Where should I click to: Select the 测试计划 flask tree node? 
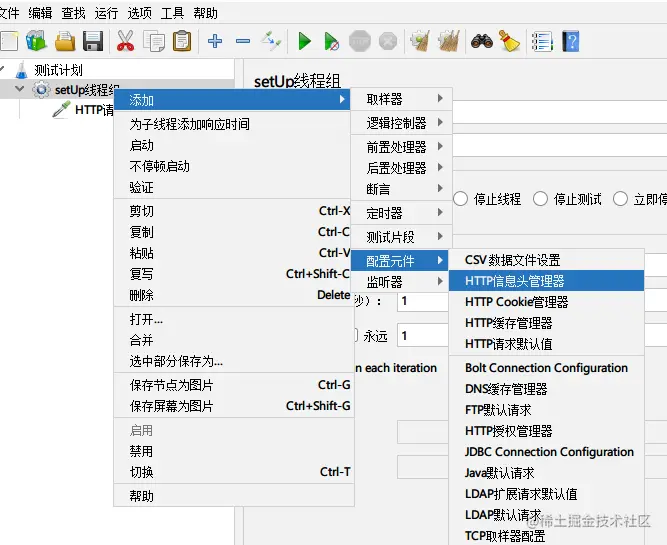tap(49, 70)
